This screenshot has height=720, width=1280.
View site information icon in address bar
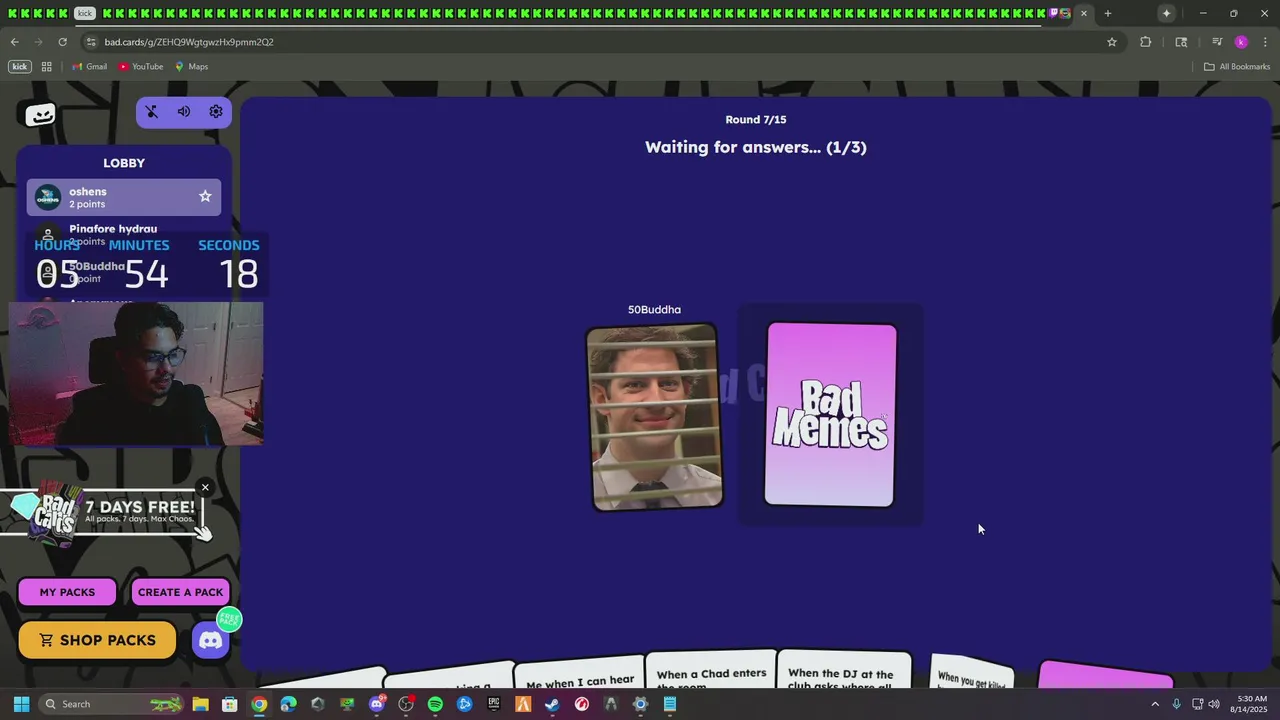tap(91, 42)
